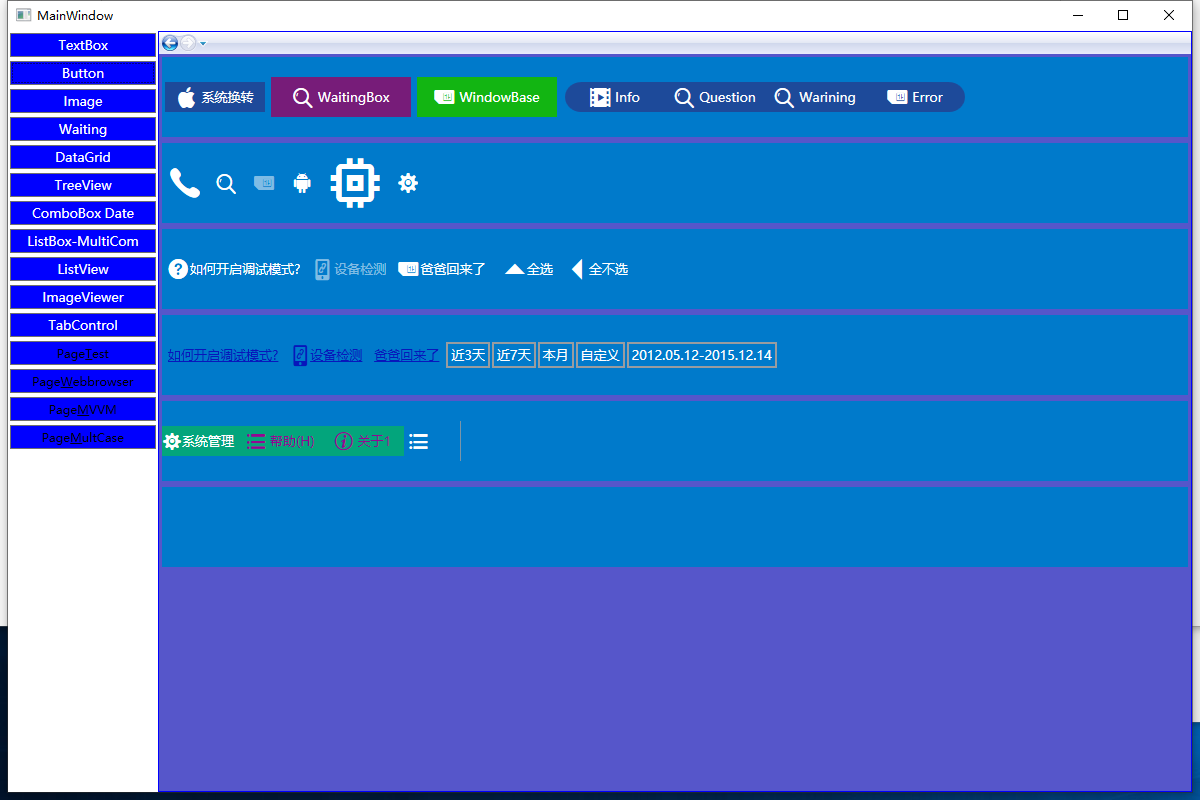This screenshot has height=800, width=1200.
Task: Open the PageTest page
Action: [x=83, y=353]
